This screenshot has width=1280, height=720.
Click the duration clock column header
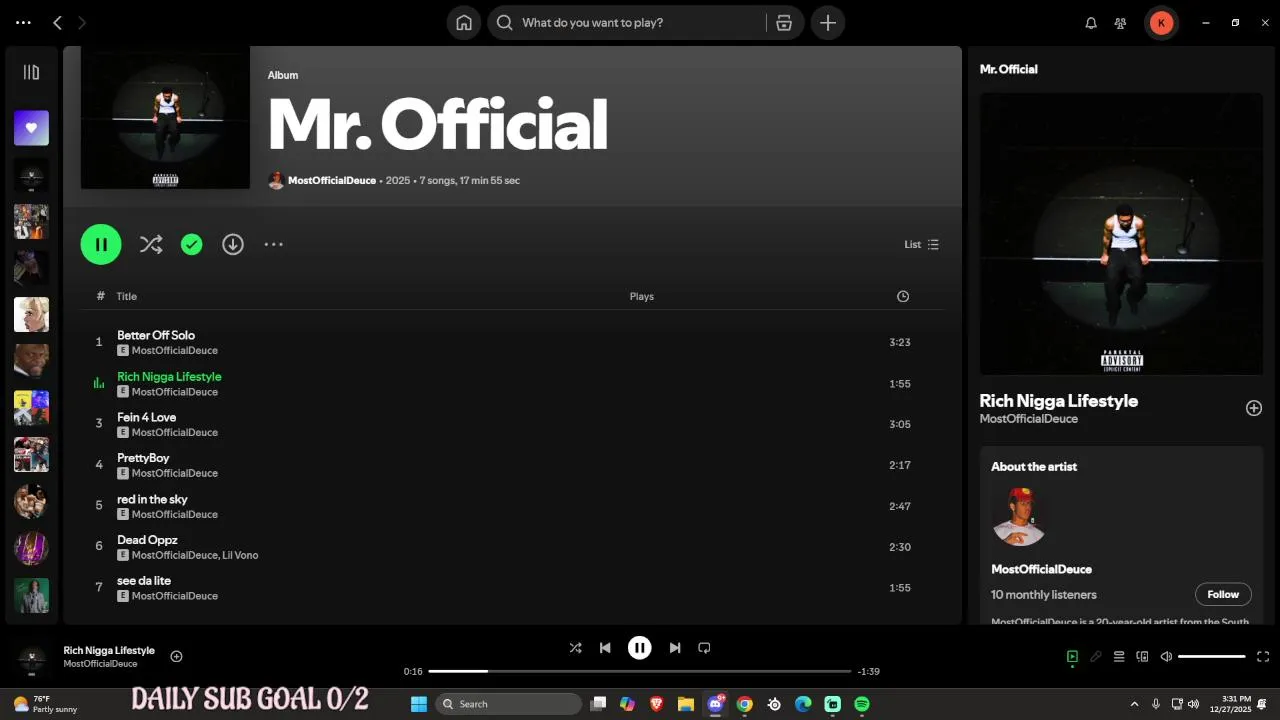point(903,296)
